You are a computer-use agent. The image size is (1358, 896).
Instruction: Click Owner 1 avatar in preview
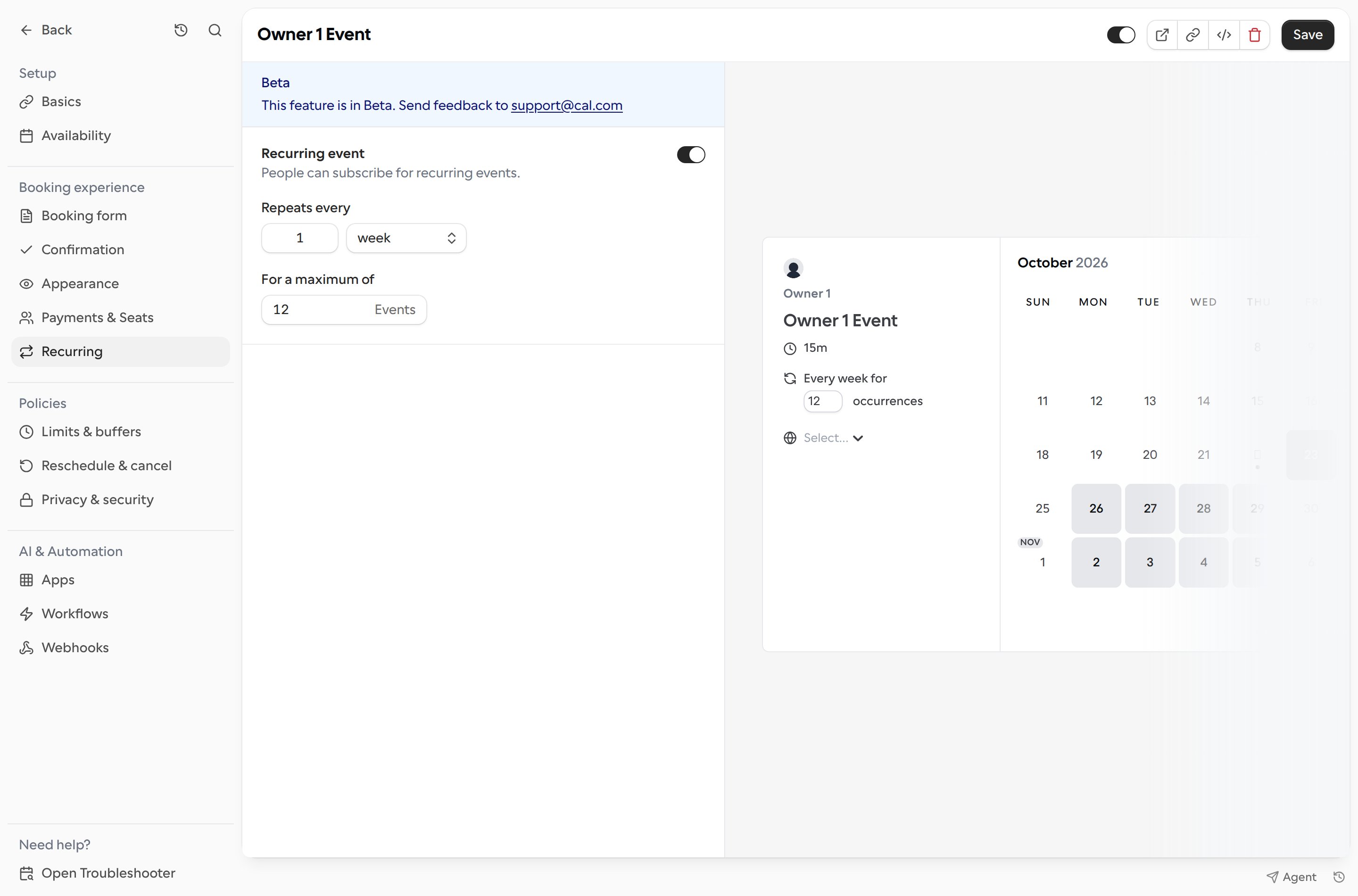[x=793, y=268]
